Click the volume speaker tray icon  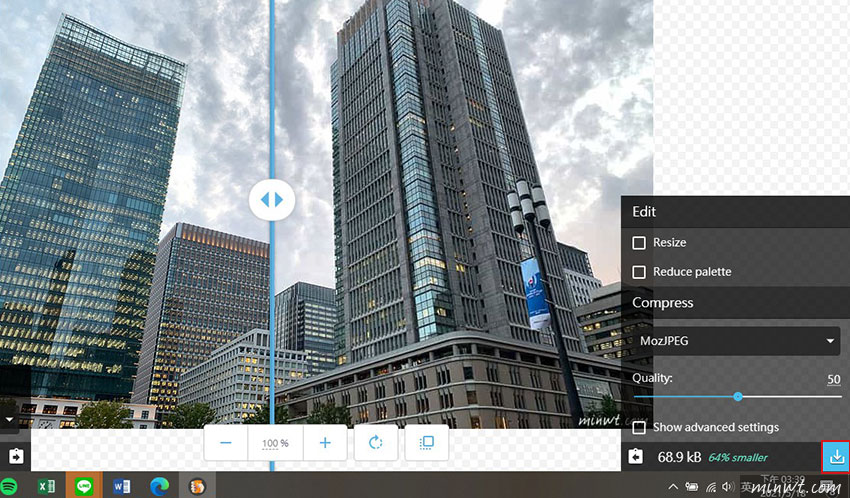pos(728,487)
